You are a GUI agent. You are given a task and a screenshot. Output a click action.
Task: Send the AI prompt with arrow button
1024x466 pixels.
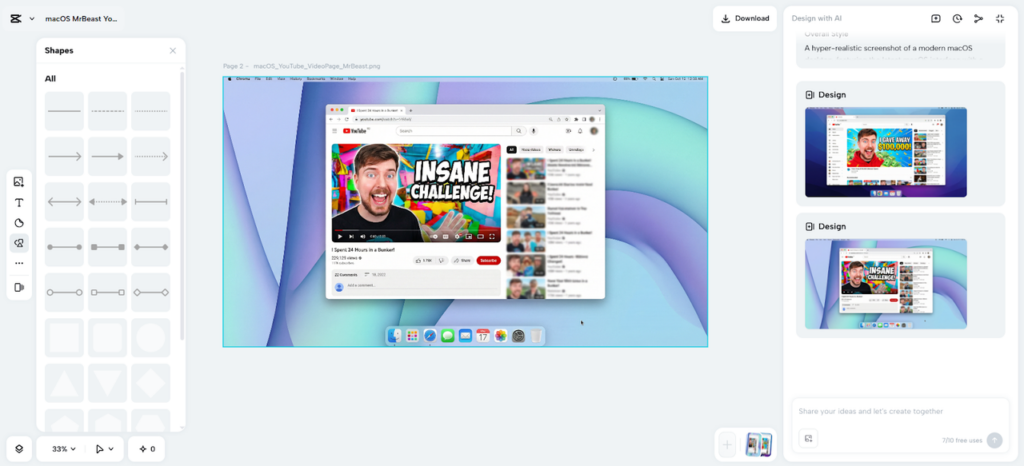[994, 440]
